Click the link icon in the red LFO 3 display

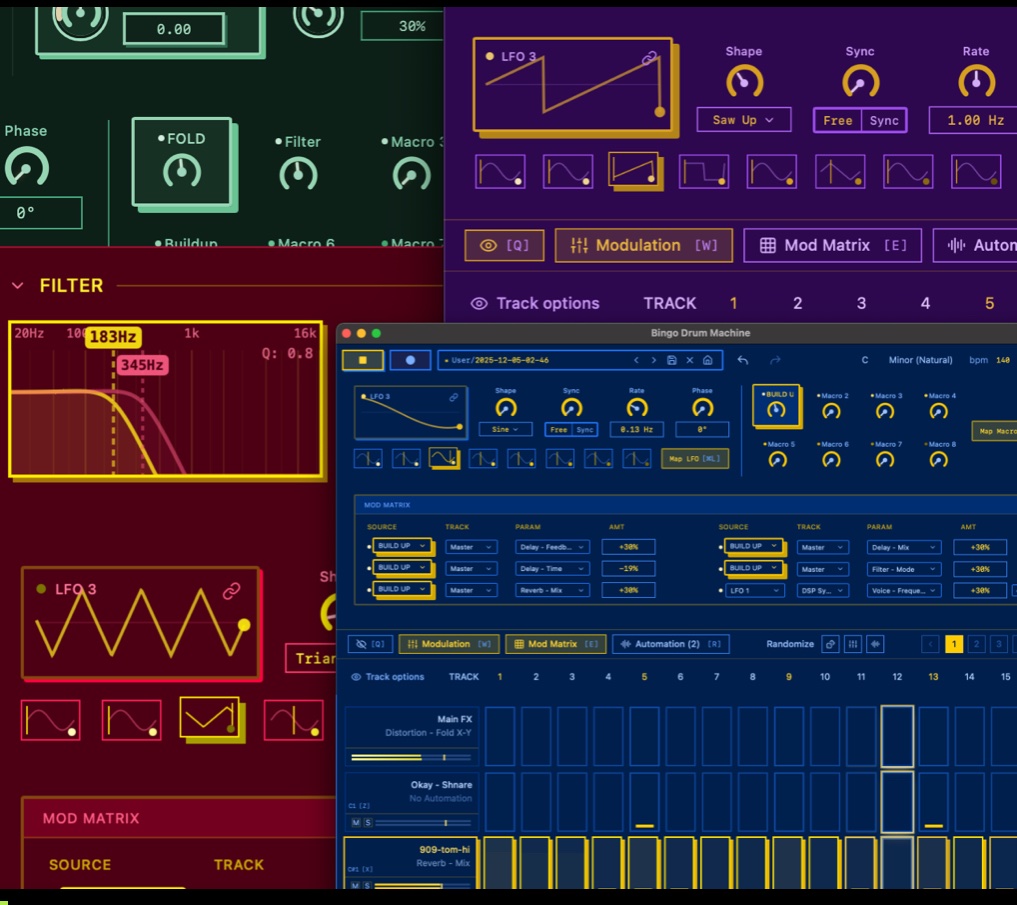pyautogui.click(x=232, y=591)
